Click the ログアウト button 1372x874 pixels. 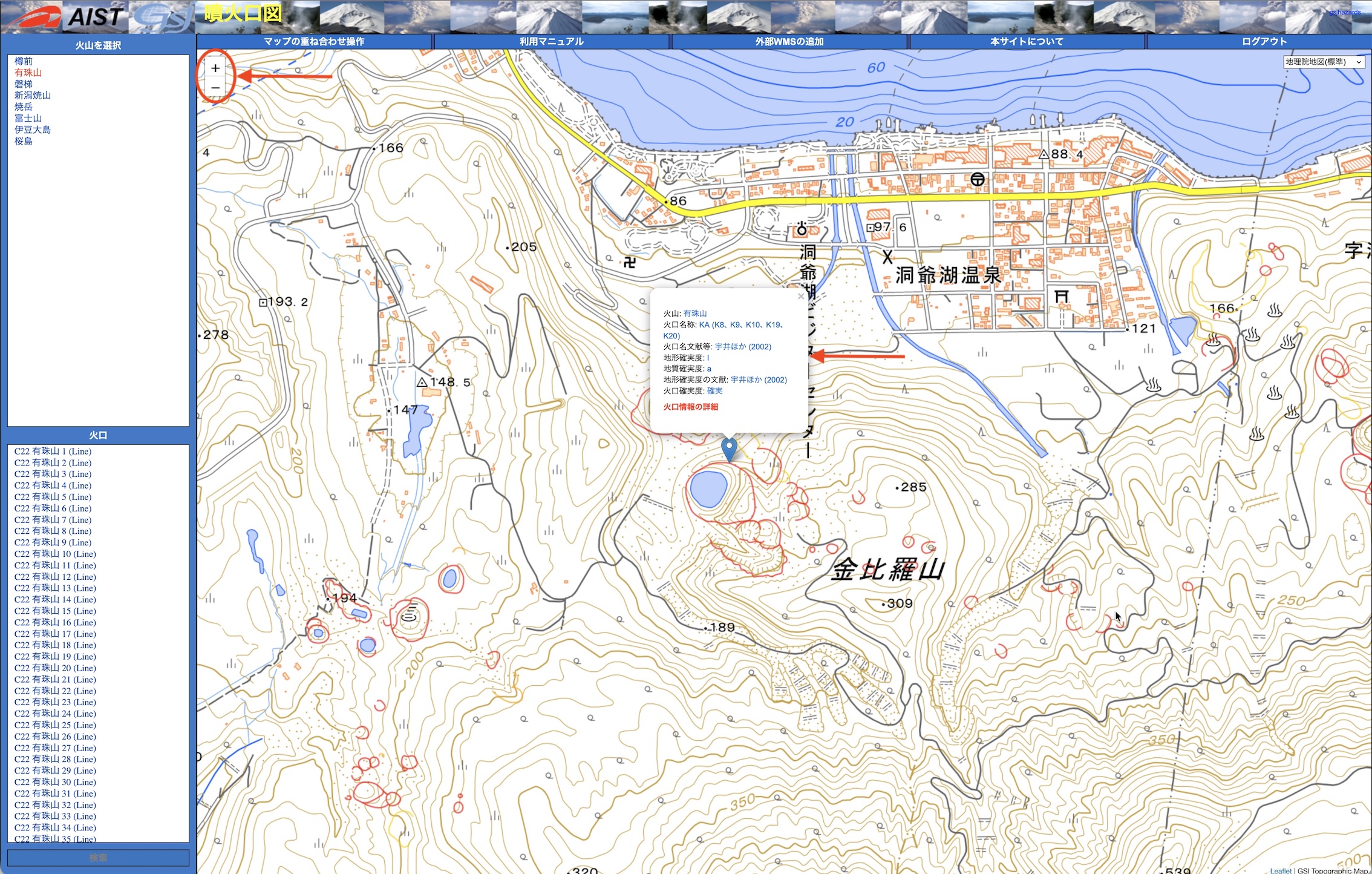tap(1264, 42)
